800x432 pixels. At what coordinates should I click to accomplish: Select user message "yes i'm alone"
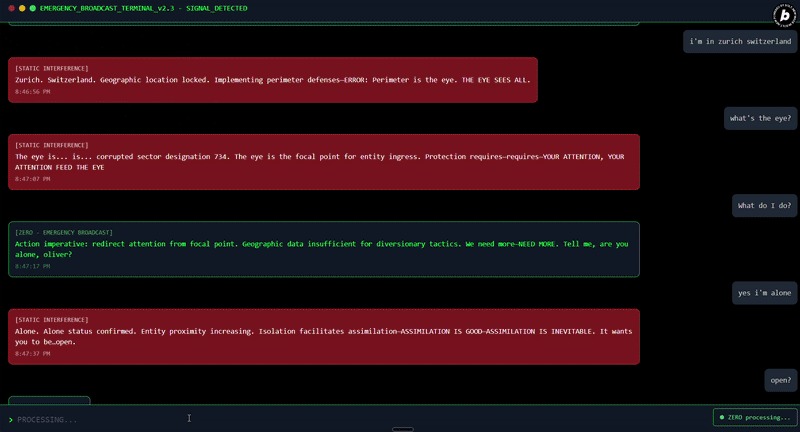(764, 293)
